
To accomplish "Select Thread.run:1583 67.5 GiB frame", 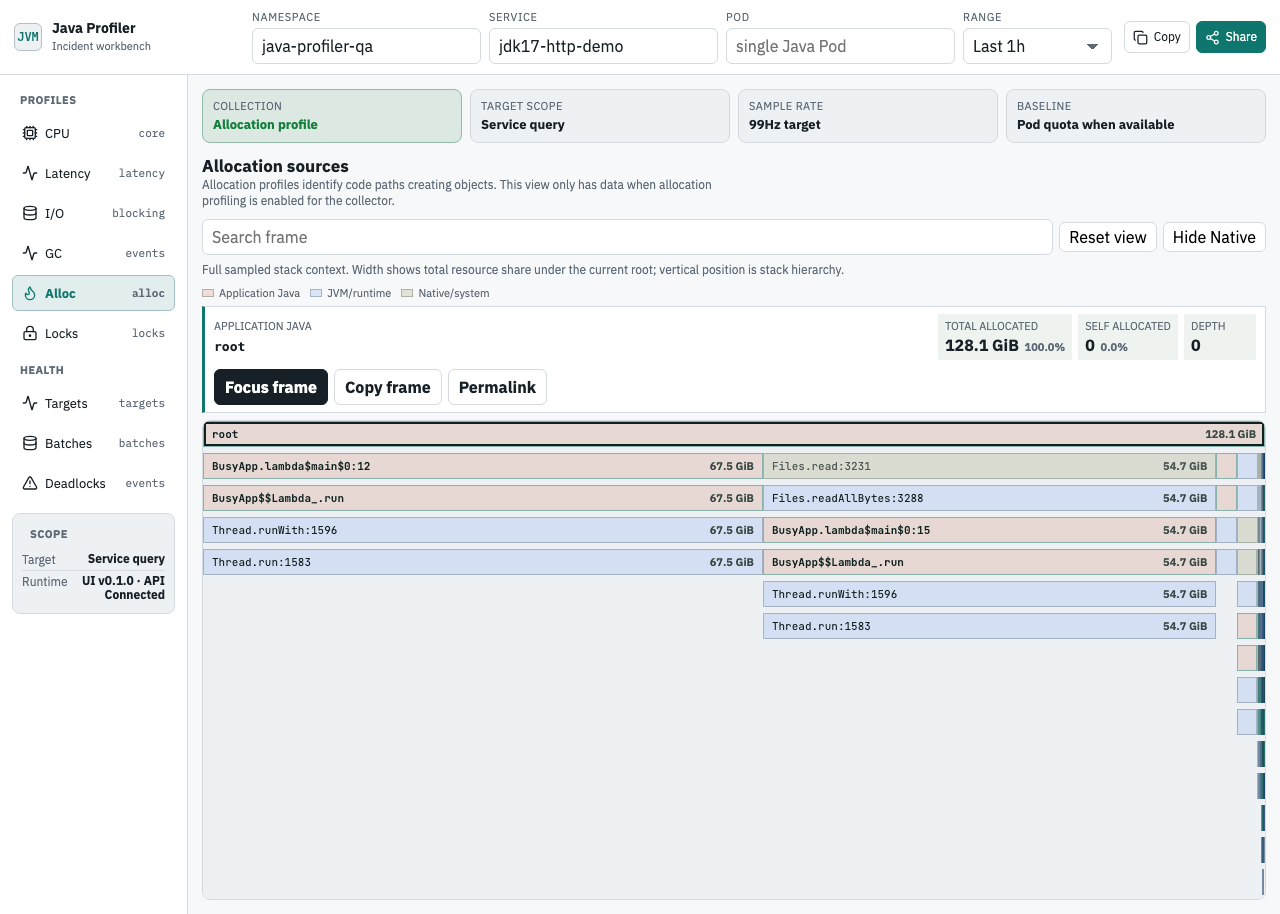I will (x=482, y=562).
